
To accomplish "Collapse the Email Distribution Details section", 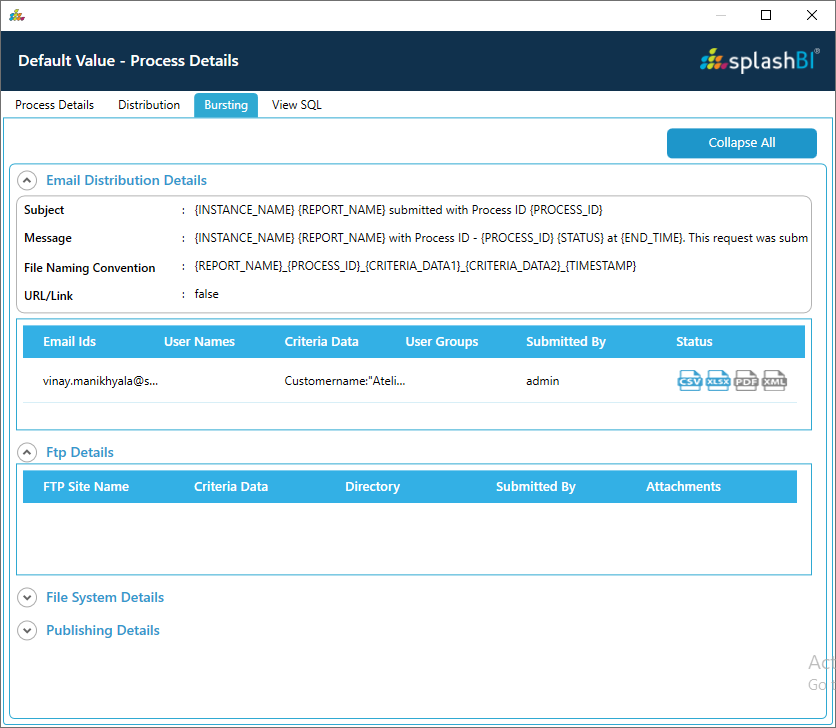I will click(x=27, y=181).
